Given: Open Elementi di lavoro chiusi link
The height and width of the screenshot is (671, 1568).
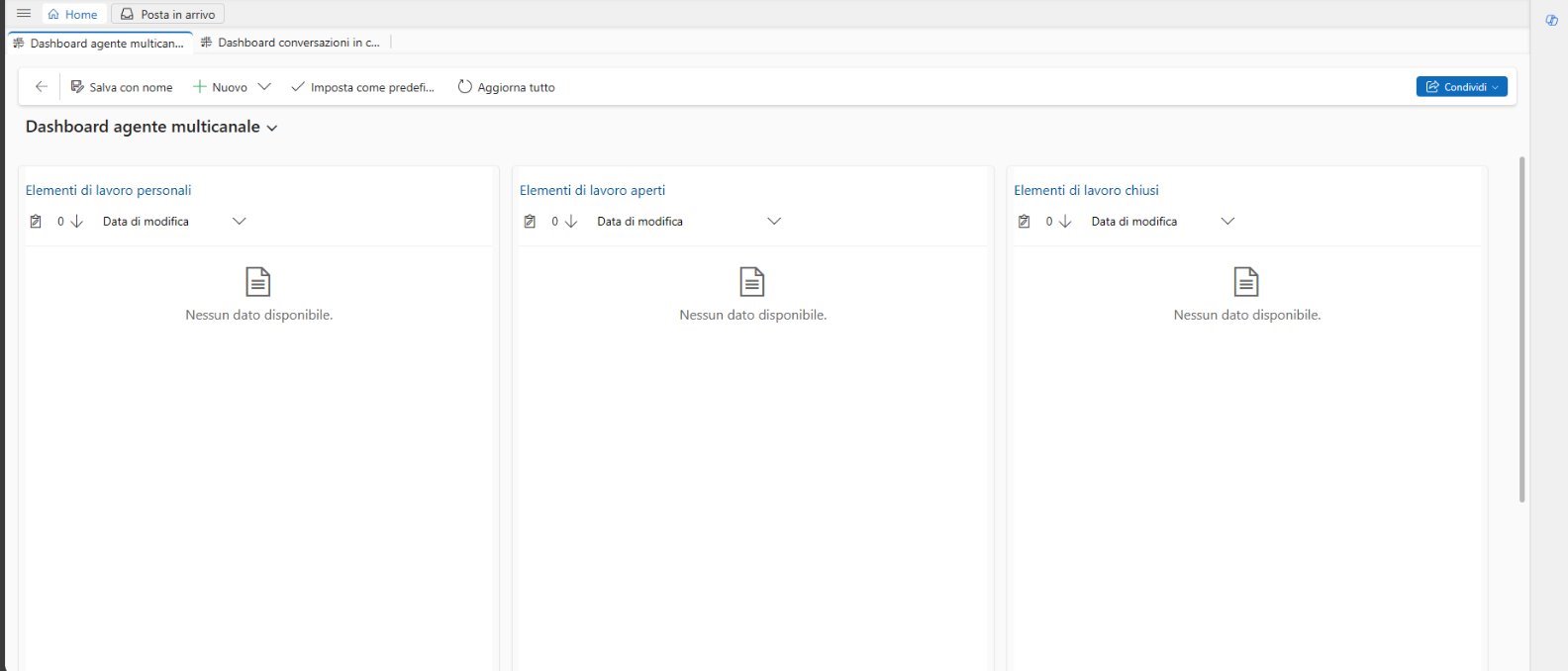Looking at the screenshot, I should click(1086, 190).
